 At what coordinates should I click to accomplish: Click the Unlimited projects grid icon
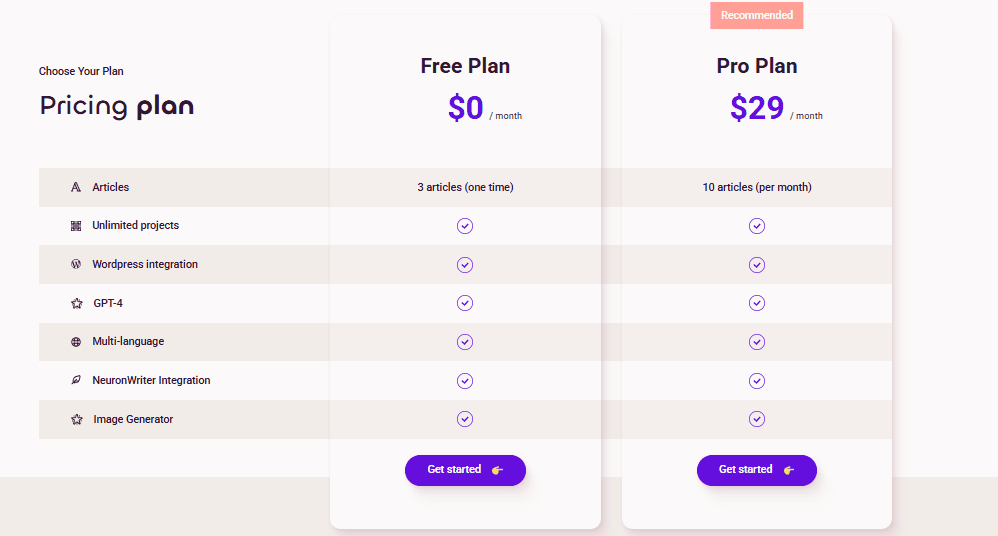(76, 226)
